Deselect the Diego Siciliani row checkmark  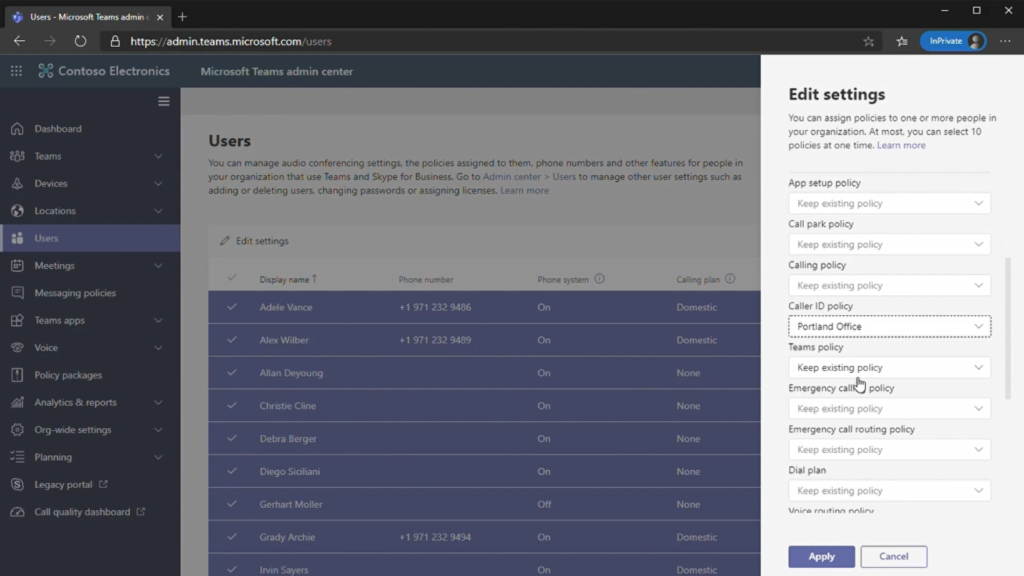tap(232, 472)
